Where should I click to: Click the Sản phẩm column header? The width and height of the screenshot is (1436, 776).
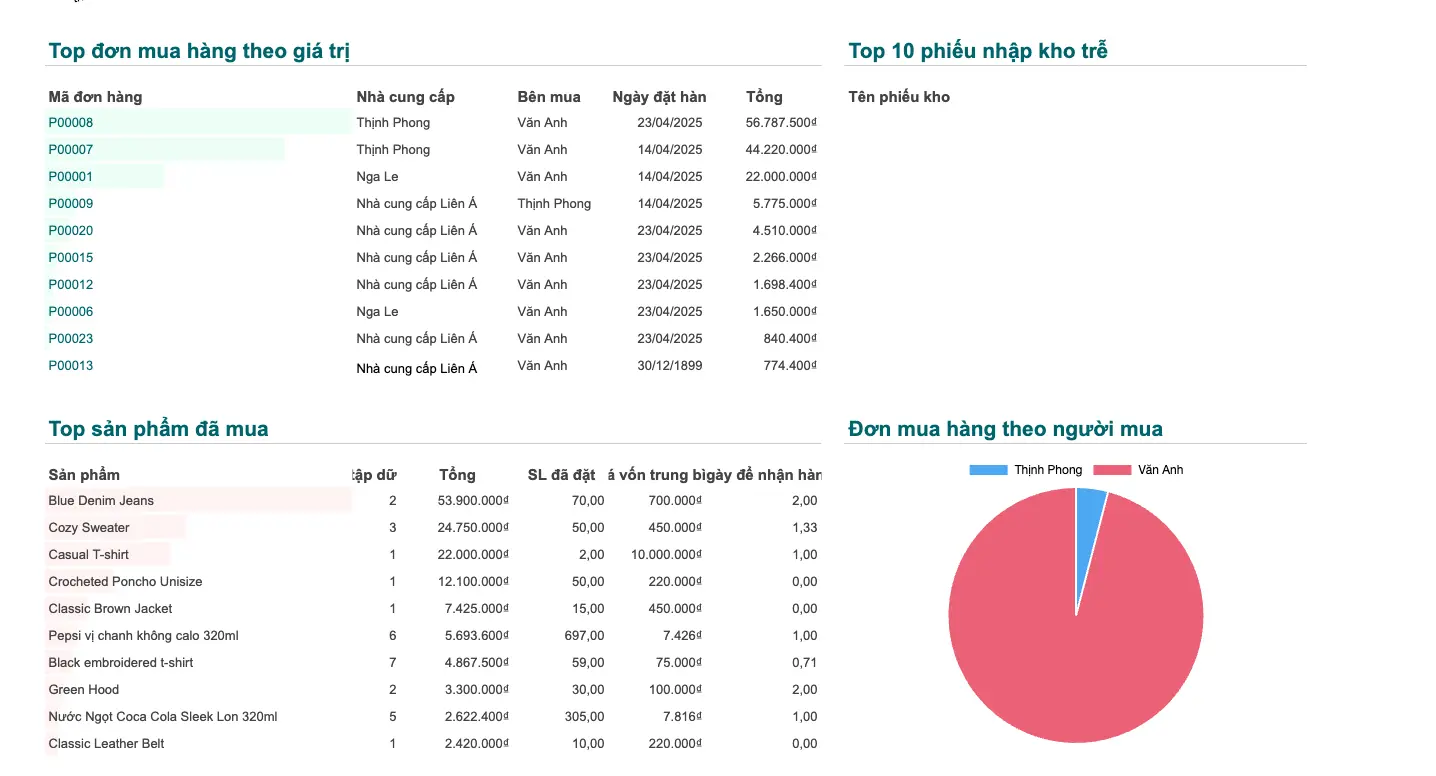click(84, 475)
